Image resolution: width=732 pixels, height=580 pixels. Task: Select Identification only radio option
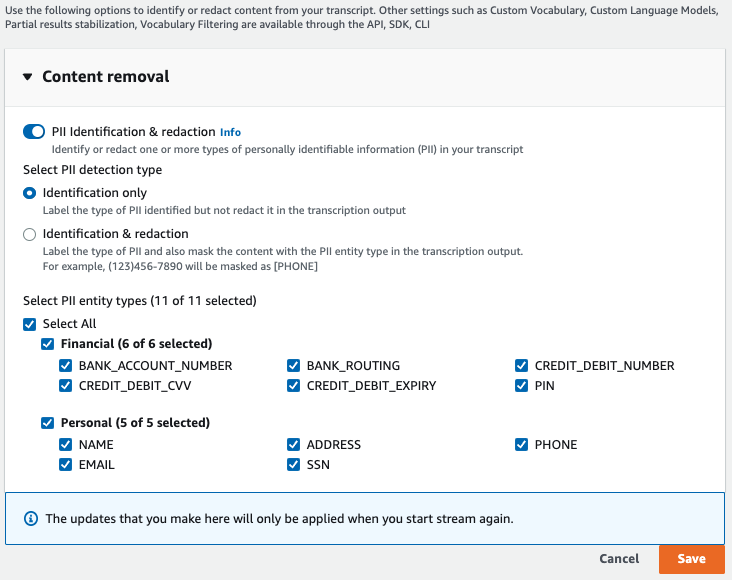point(30,193)
